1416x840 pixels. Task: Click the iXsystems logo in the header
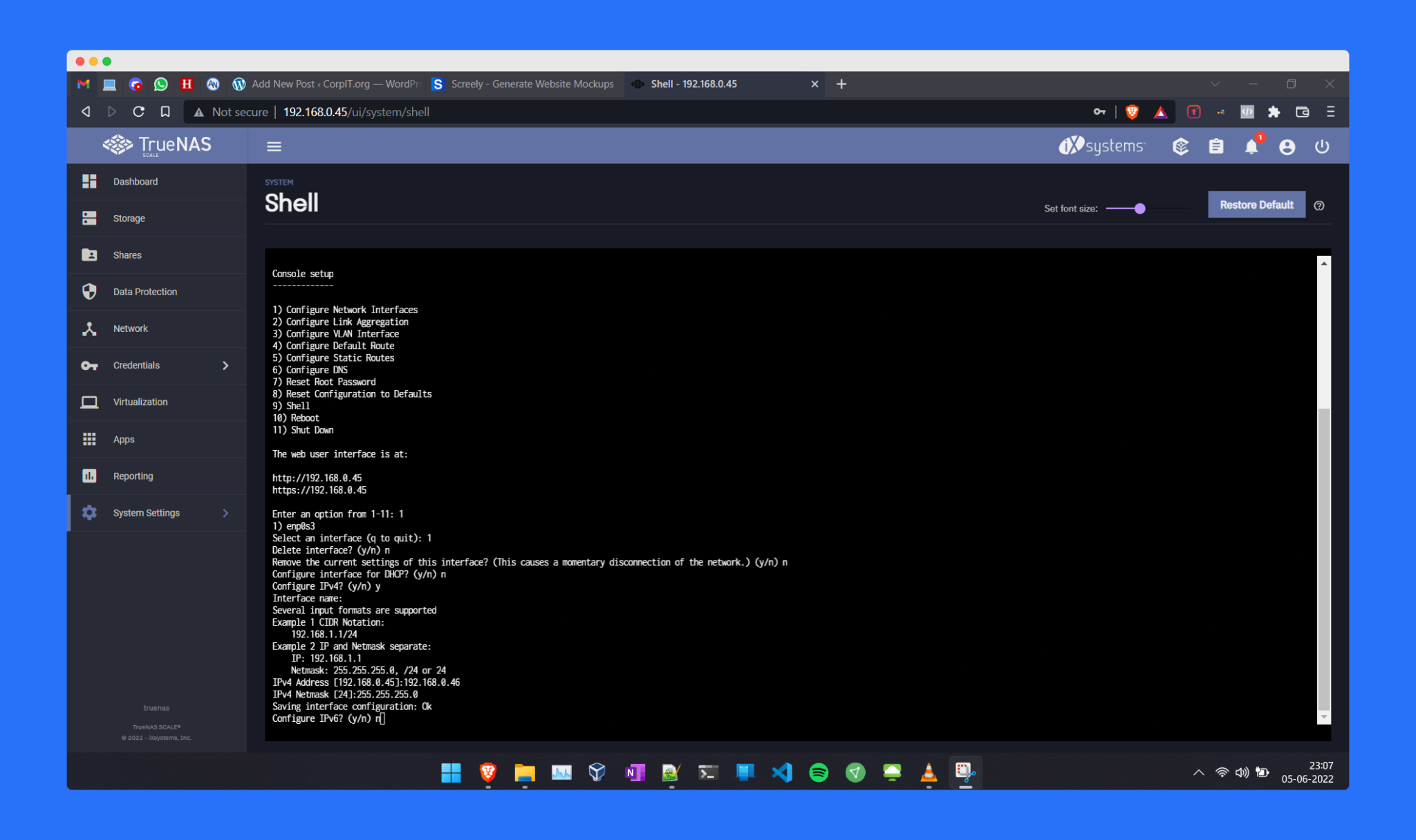(1101, 146)
